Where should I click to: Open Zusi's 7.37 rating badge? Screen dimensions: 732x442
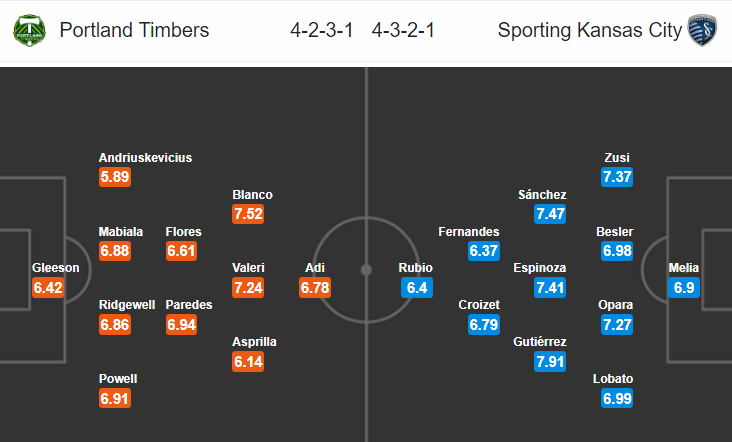coord(617,177)
